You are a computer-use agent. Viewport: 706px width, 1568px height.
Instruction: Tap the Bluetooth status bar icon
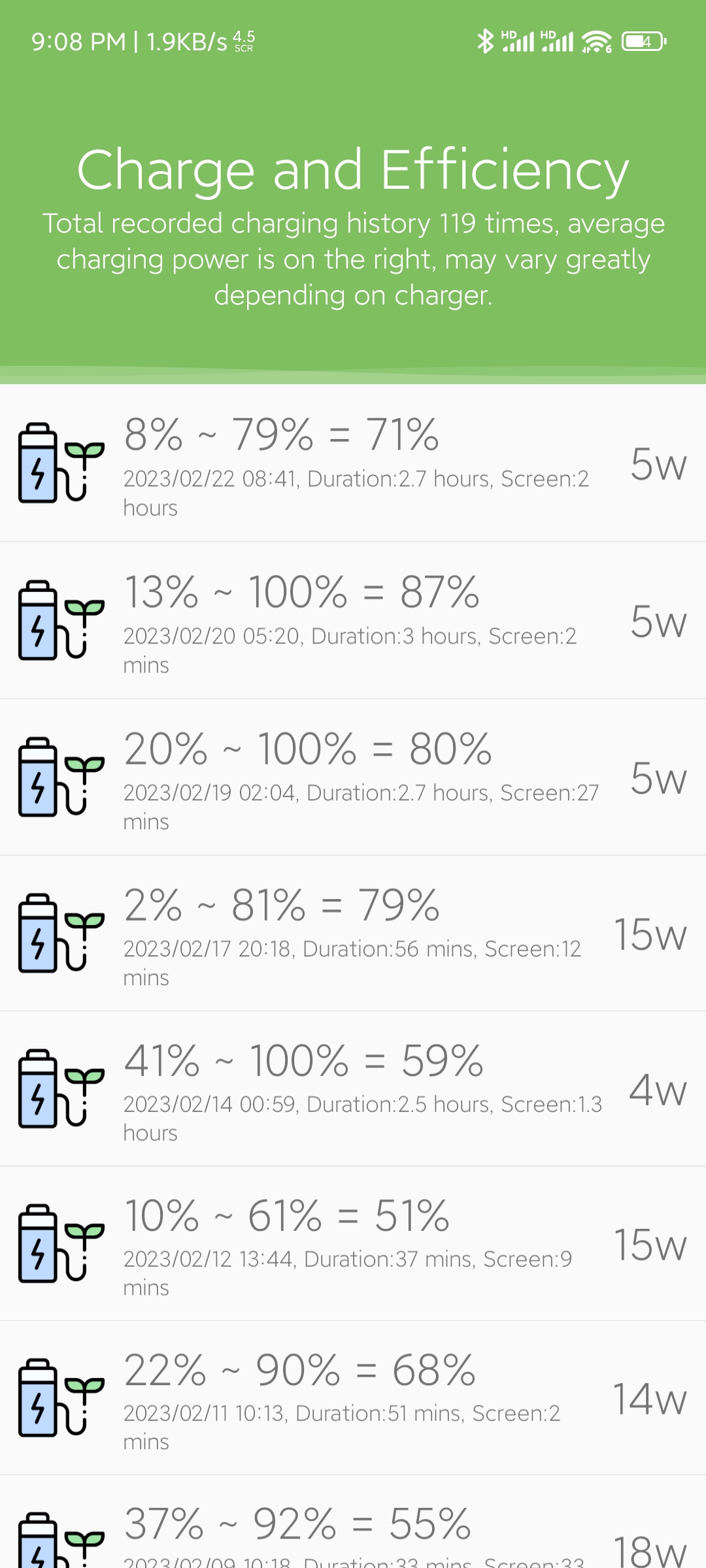click(485, 42)
